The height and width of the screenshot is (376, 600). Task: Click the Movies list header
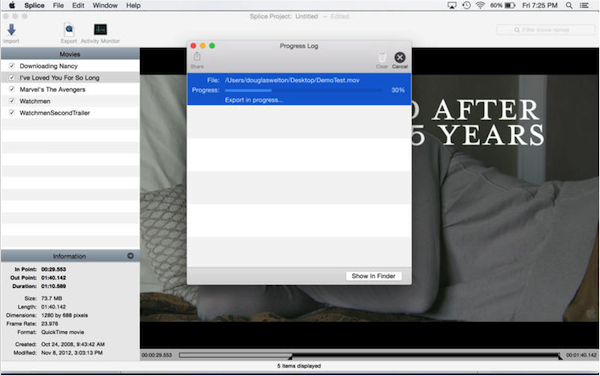[70, 54]
